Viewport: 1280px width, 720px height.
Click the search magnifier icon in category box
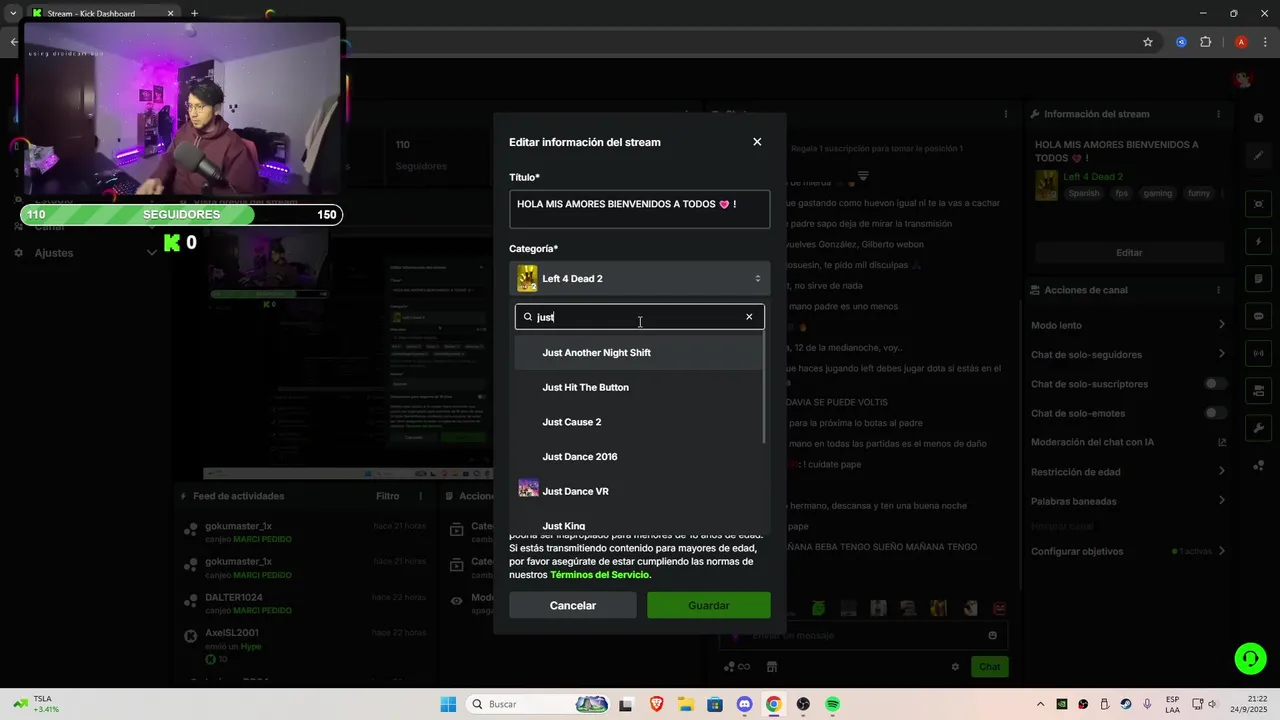[x=528, y=317]
